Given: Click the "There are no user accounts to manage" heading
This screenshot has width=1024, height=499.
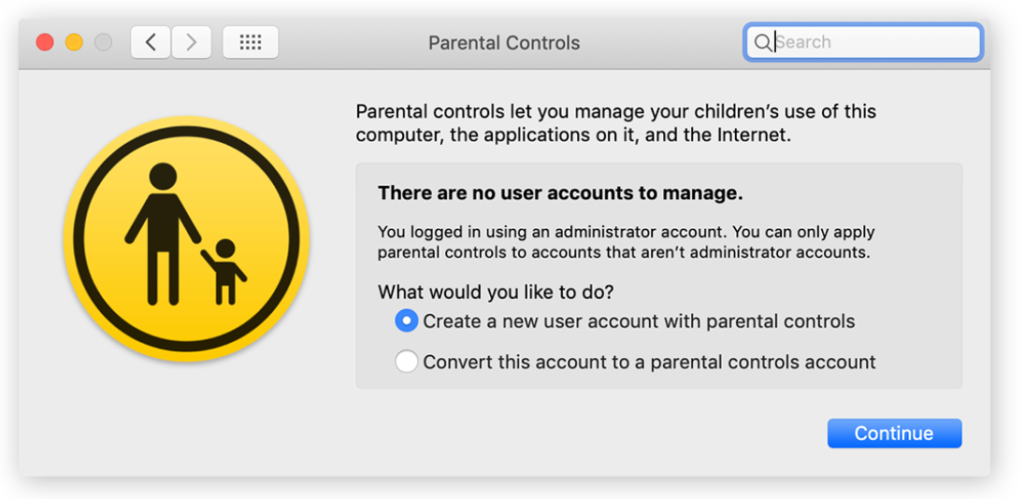Looking at the screenshot, I should pos(560,193).
